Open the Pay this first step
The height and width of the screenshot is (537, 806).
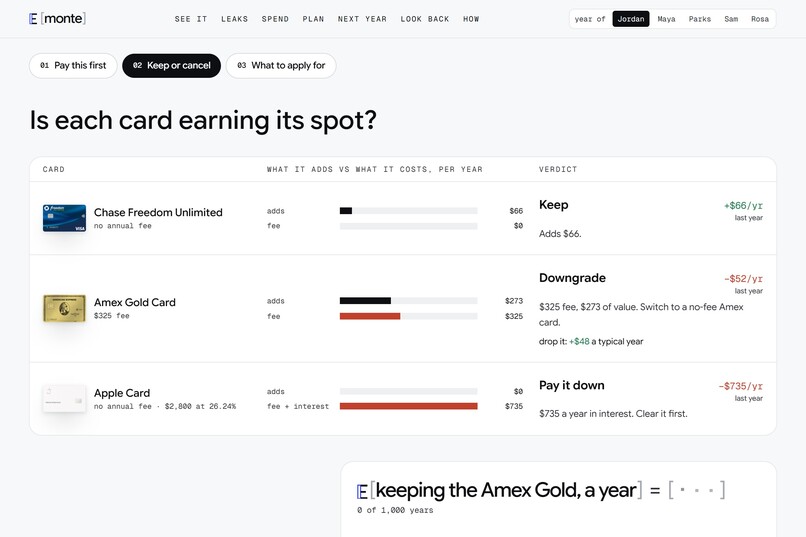(x=73, y=66)
